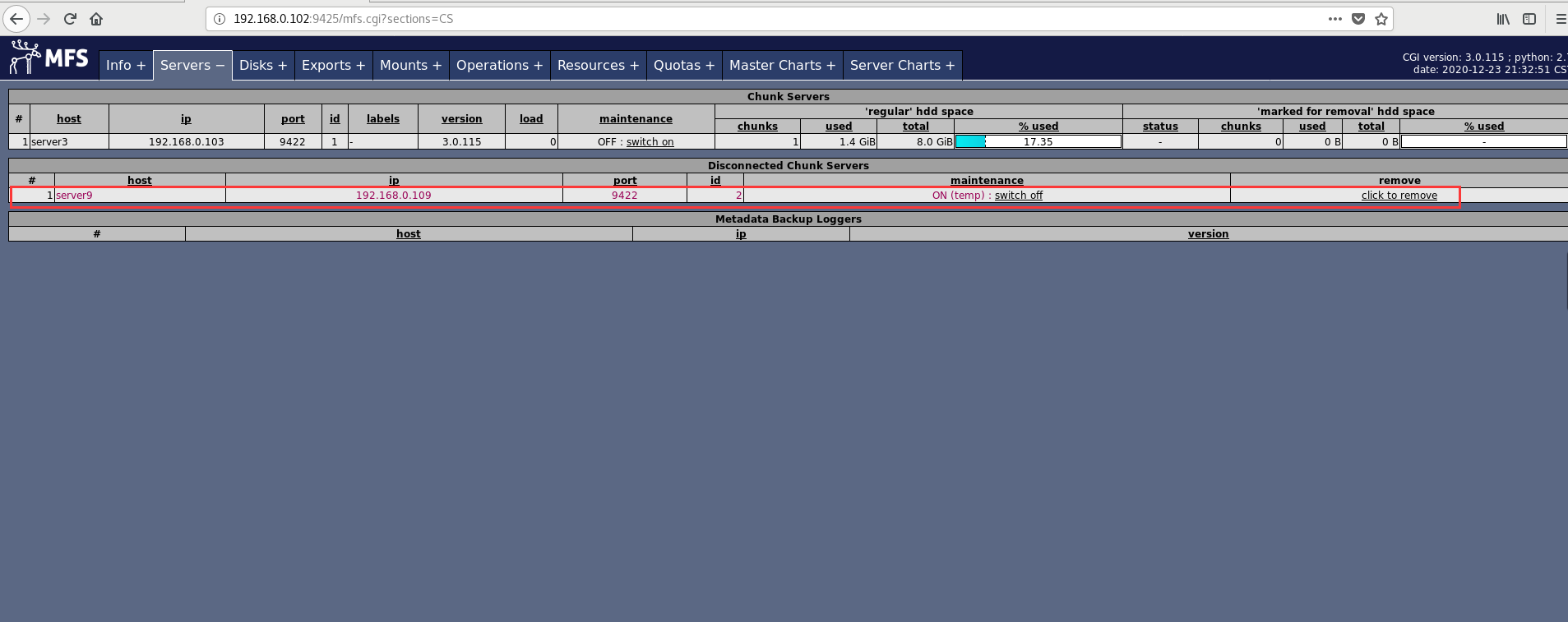
Task: Open page actions three-dot menu
Action: click(x=1335, y=18)
